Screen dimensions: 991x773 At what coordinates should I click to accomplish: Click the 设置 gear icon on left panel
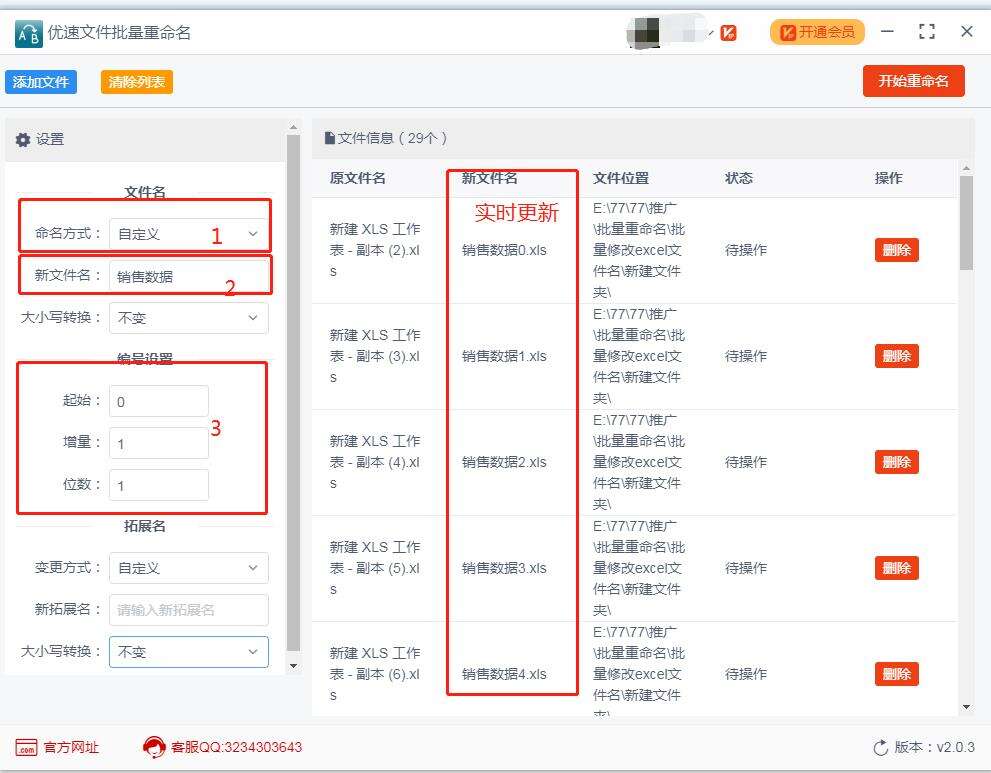click(x=22, y=139)
